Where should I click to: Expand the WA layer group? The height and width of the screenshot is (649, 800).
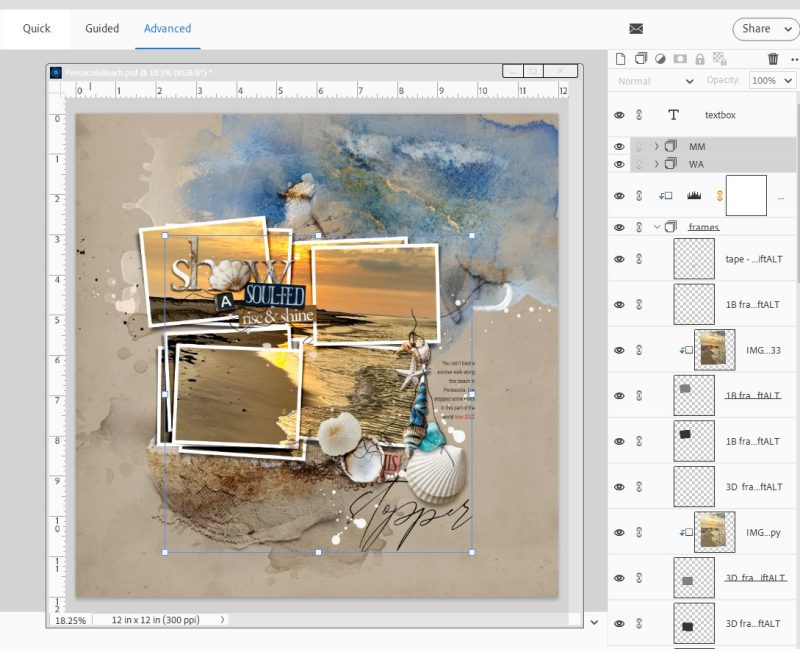click(x=657, y=164)
